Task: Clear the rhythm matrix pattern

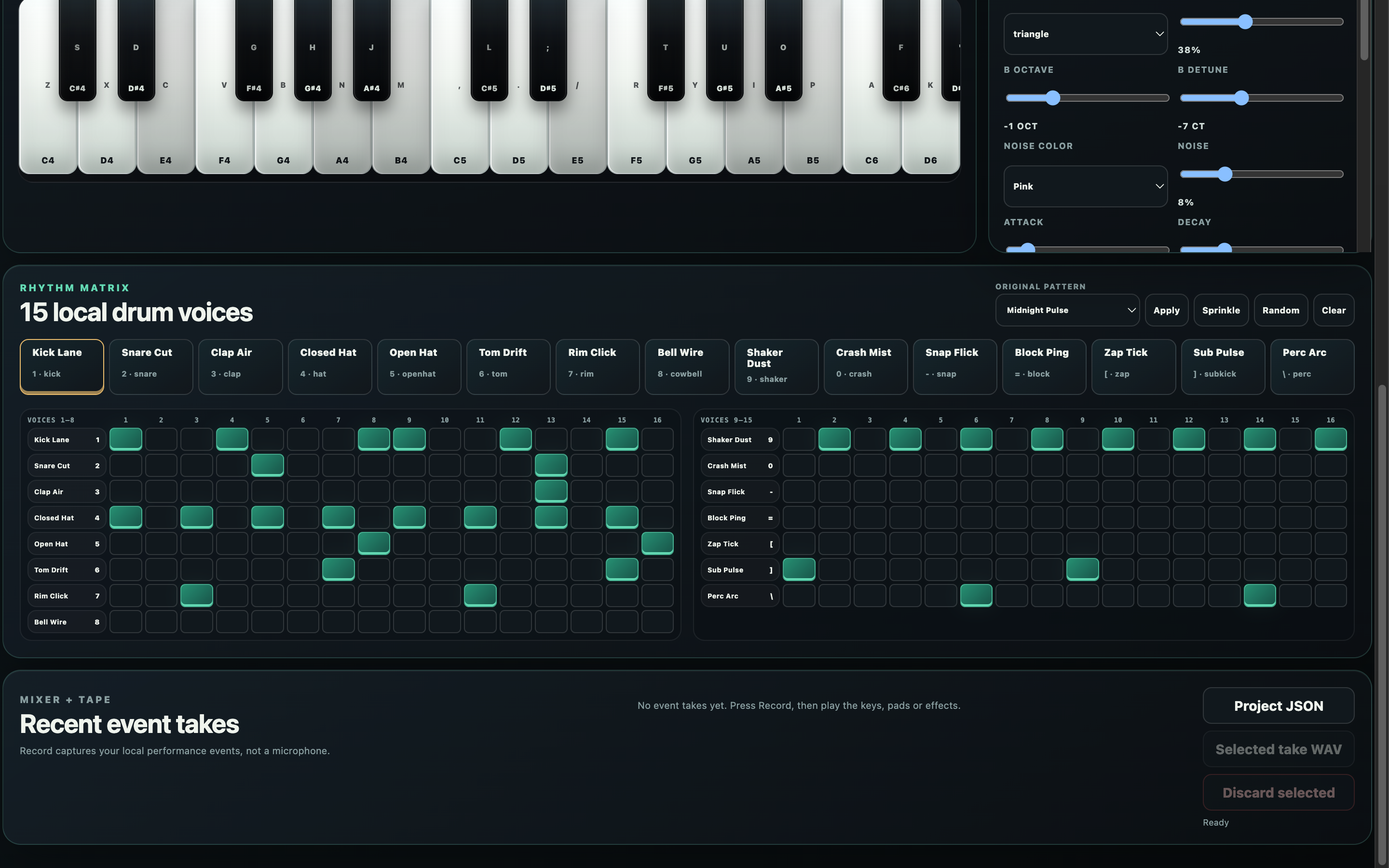Action: click(x=1334, y=310)
